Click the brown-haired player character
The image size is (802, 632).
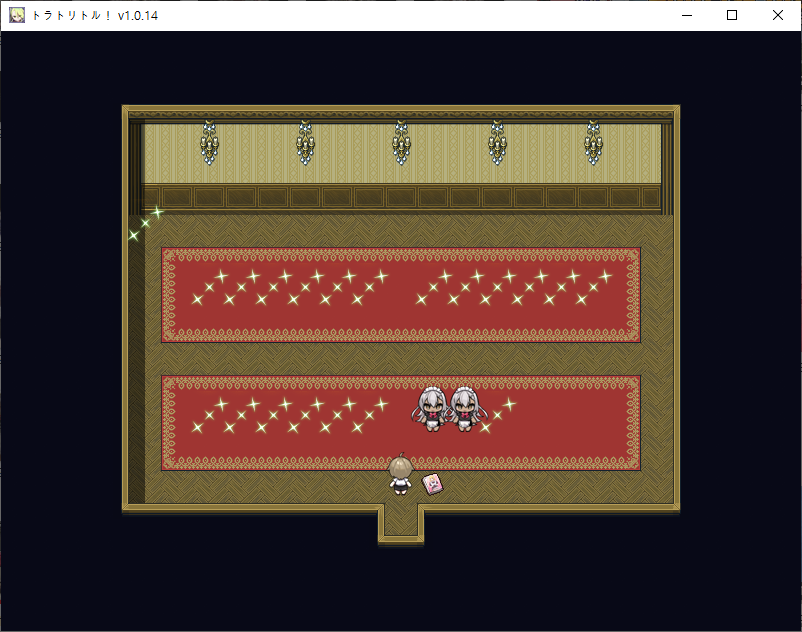click(x=400, y=475)
